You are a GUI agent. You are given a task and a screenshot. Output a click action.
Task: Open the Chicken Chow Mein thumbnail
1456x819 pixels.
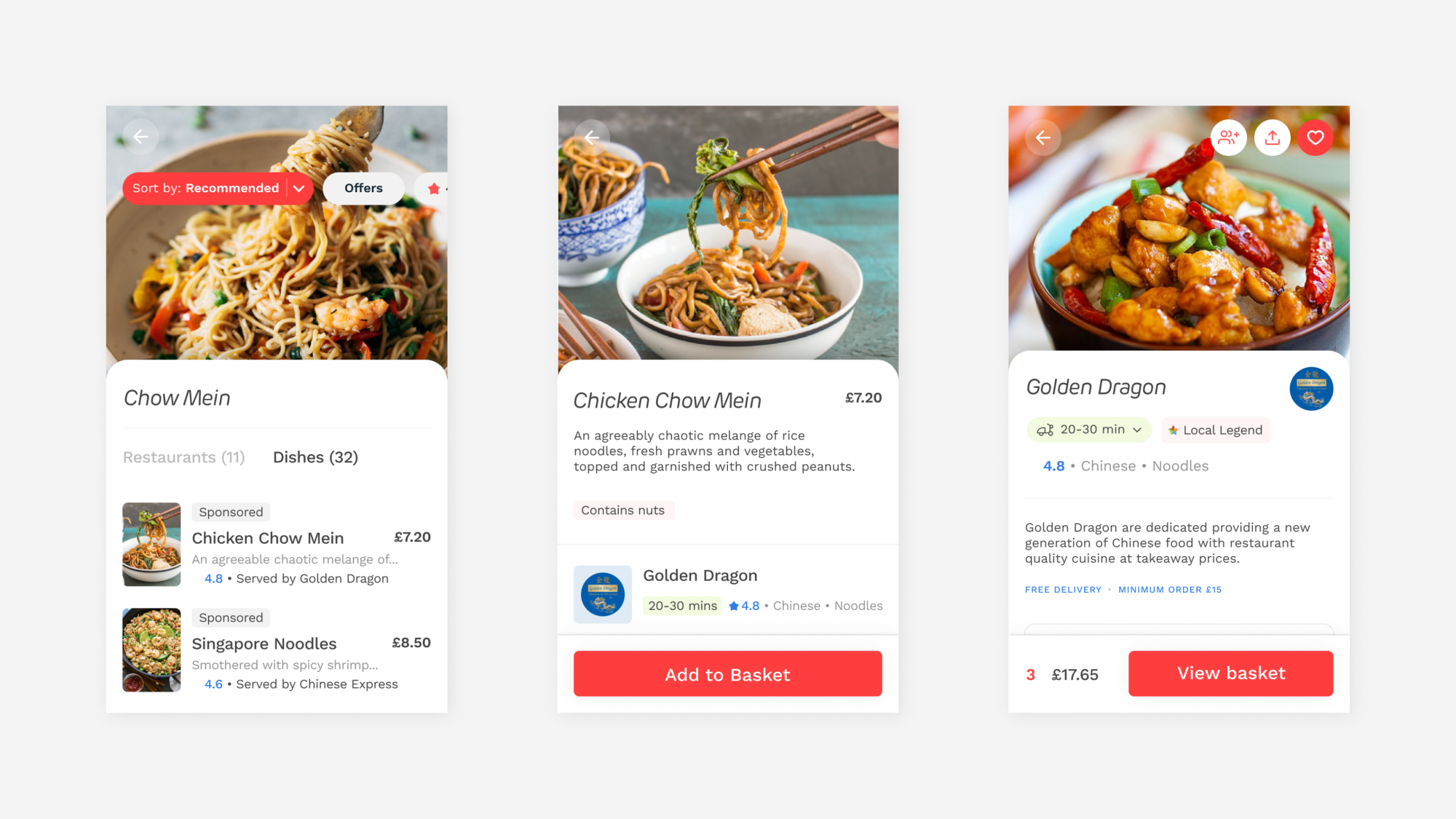tap(151, 545)
